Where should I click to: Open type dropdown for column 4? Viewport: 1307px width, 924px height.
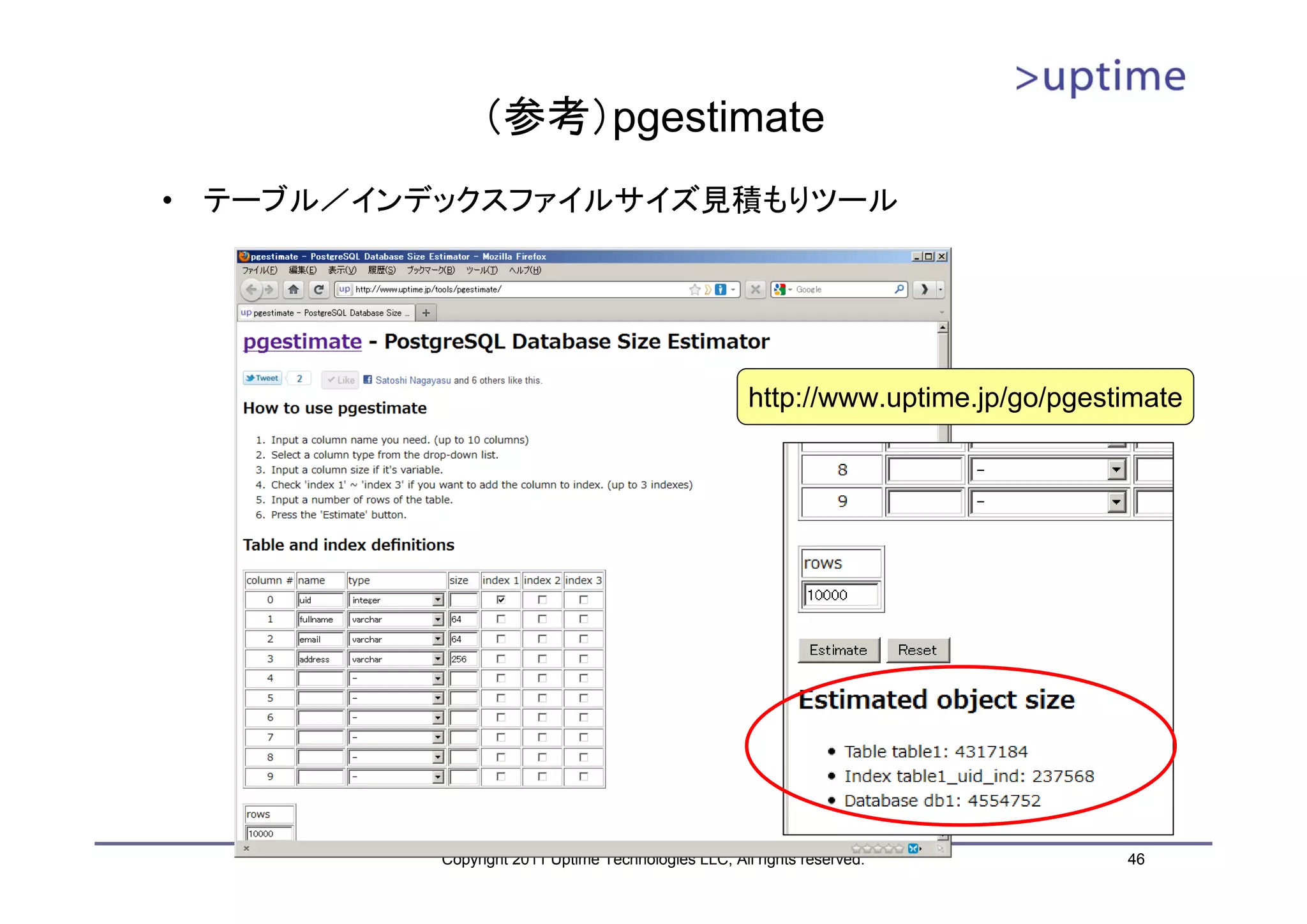tap(396, 679)
